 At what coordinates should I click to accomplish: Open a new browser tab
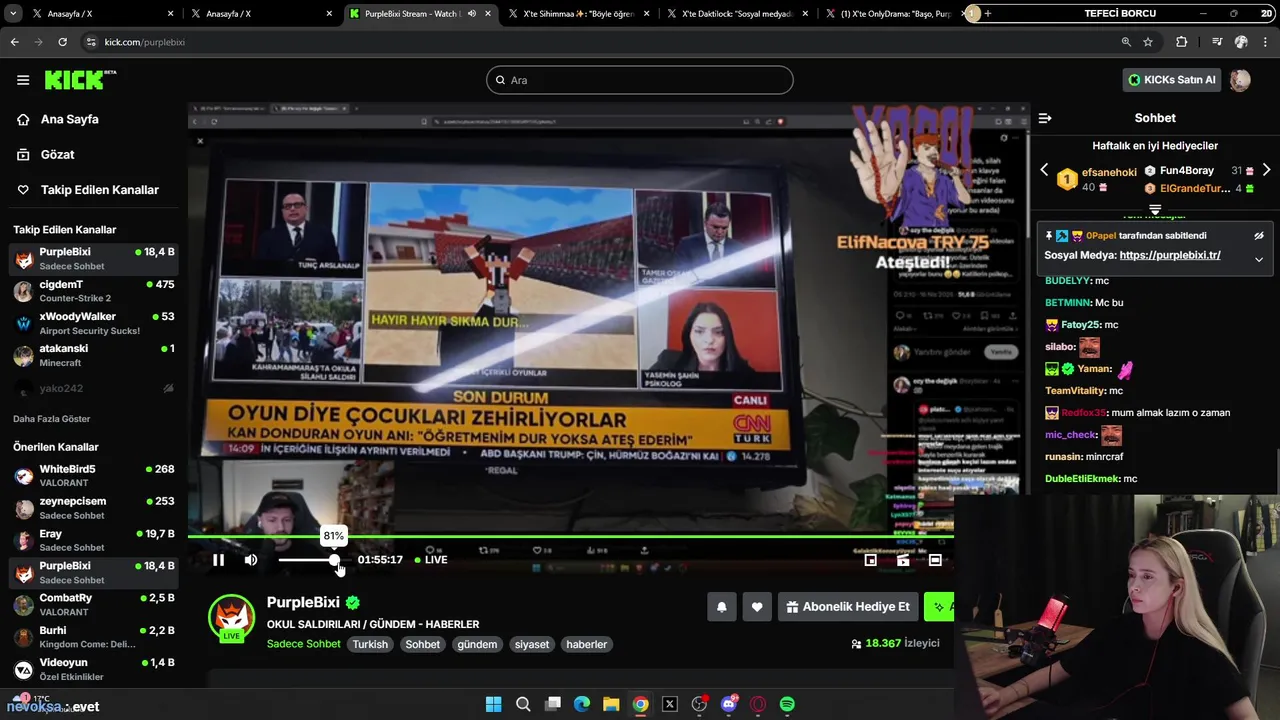[988, 13]
